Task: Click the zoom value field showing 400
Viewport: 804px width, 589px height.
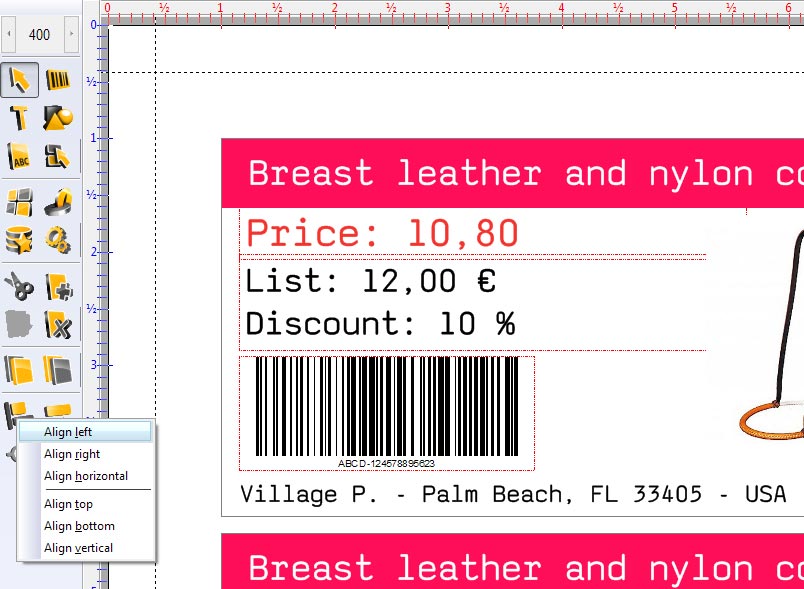Action: coord(39,34)
